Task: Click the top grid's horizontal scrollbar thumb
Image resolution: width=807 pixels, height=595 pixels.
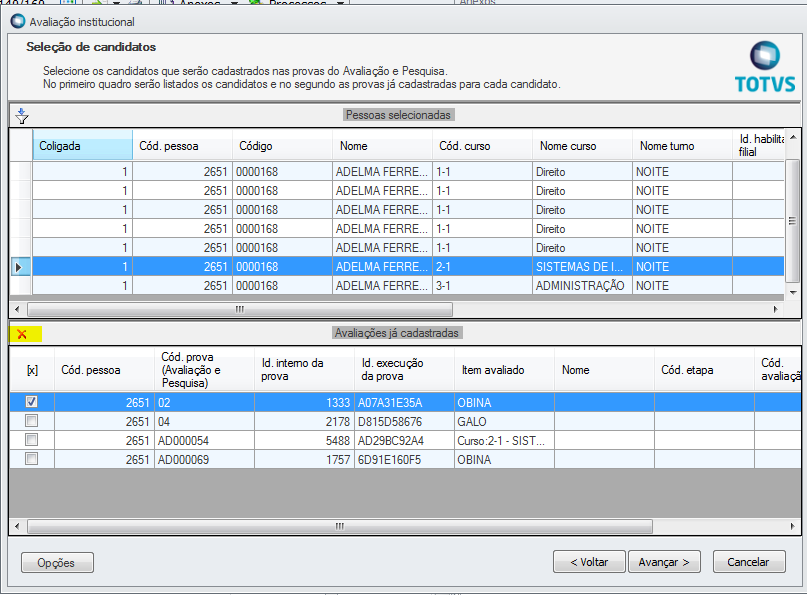Action: (x=240, y=309)
